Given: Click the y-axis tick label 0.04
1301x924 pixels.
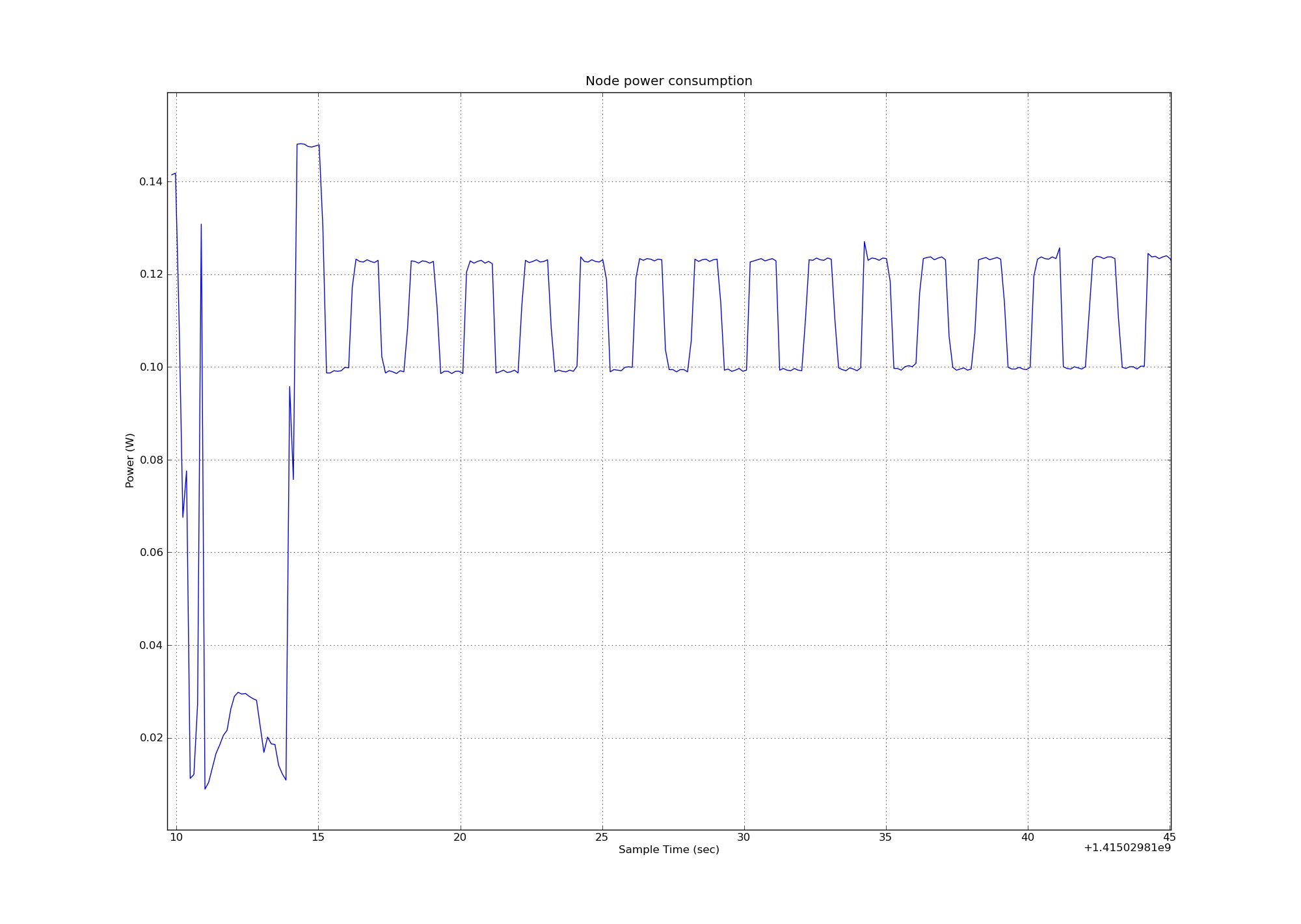Looking at the screenshot, I should click(151, 645).
